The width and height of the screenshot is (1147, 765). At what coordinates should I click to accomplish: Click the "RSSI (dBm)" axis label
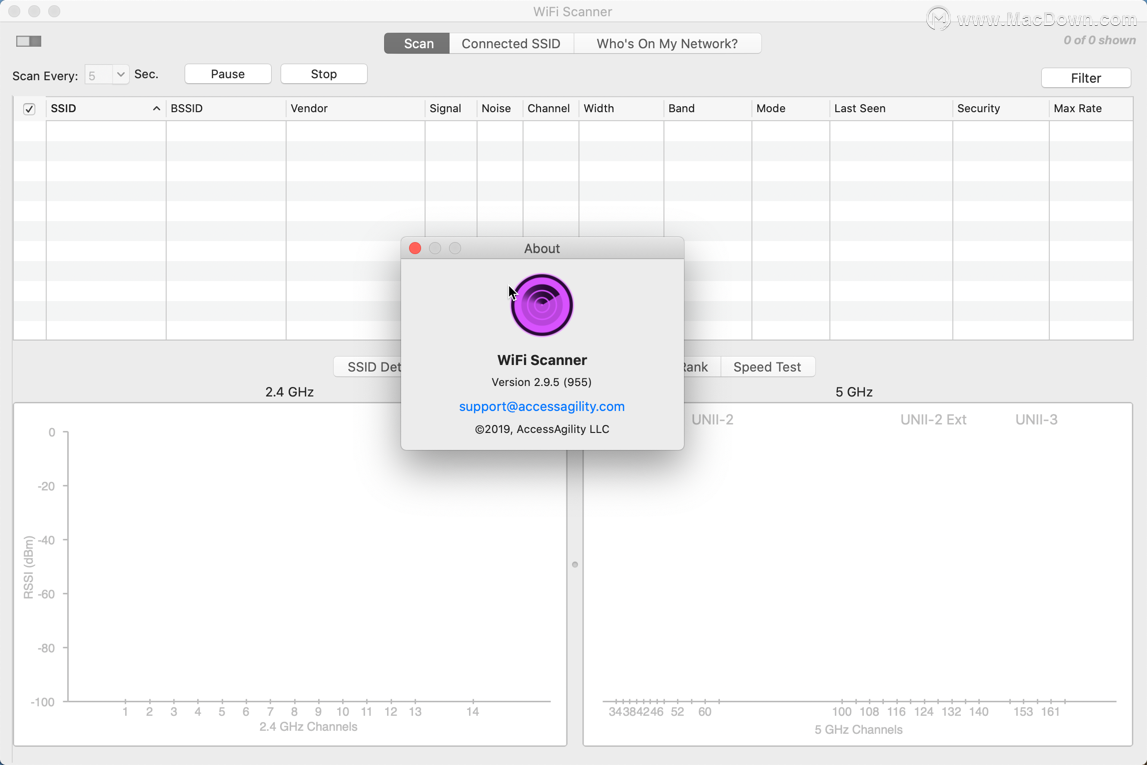(x=29, y=568)
